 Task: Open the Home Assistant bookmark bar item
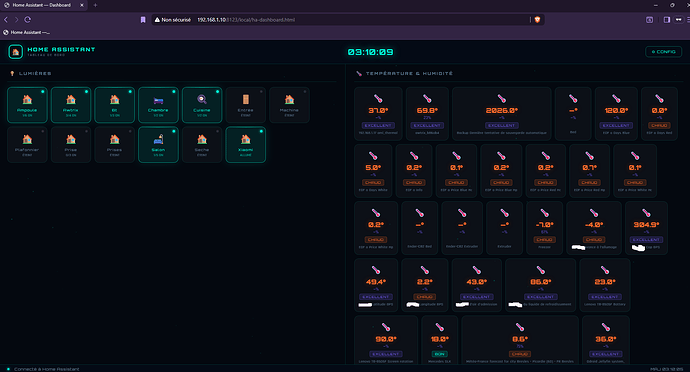26,32
